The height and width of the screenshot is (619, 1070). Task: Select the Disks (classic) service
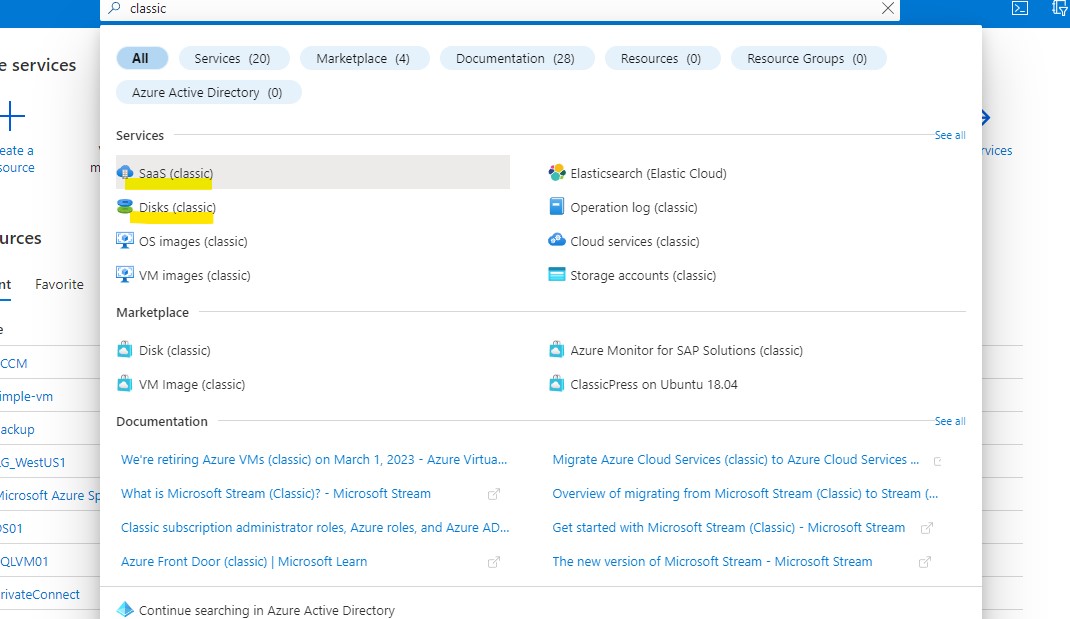click(x=175, y=206)
